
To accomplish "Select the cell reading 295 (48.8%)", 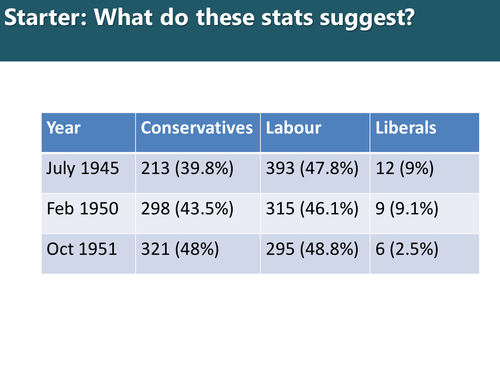I will [x=315, y=254].
